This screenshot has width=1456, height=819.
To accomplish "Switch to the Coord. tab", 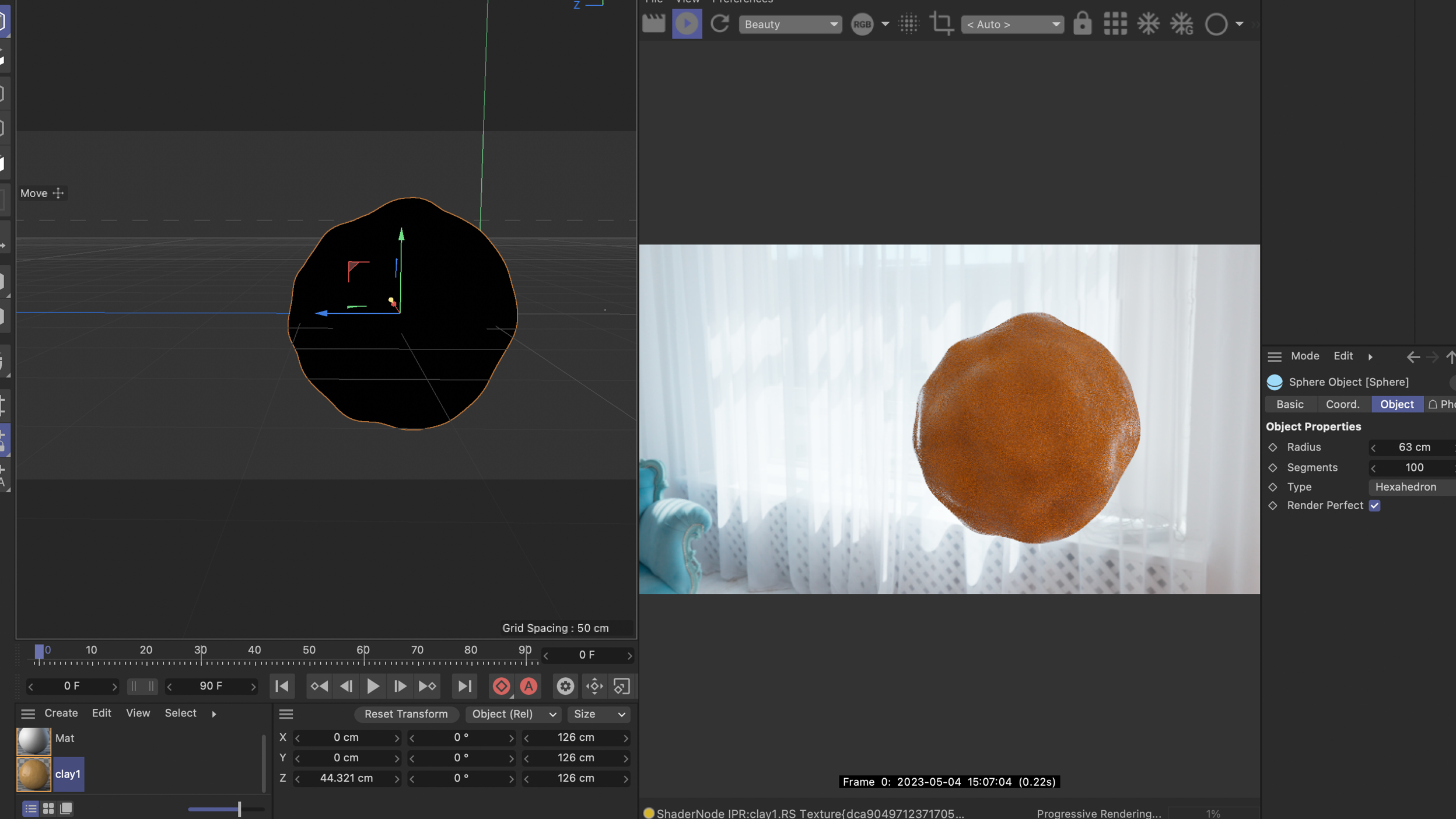I will (x=1342, y=404).
